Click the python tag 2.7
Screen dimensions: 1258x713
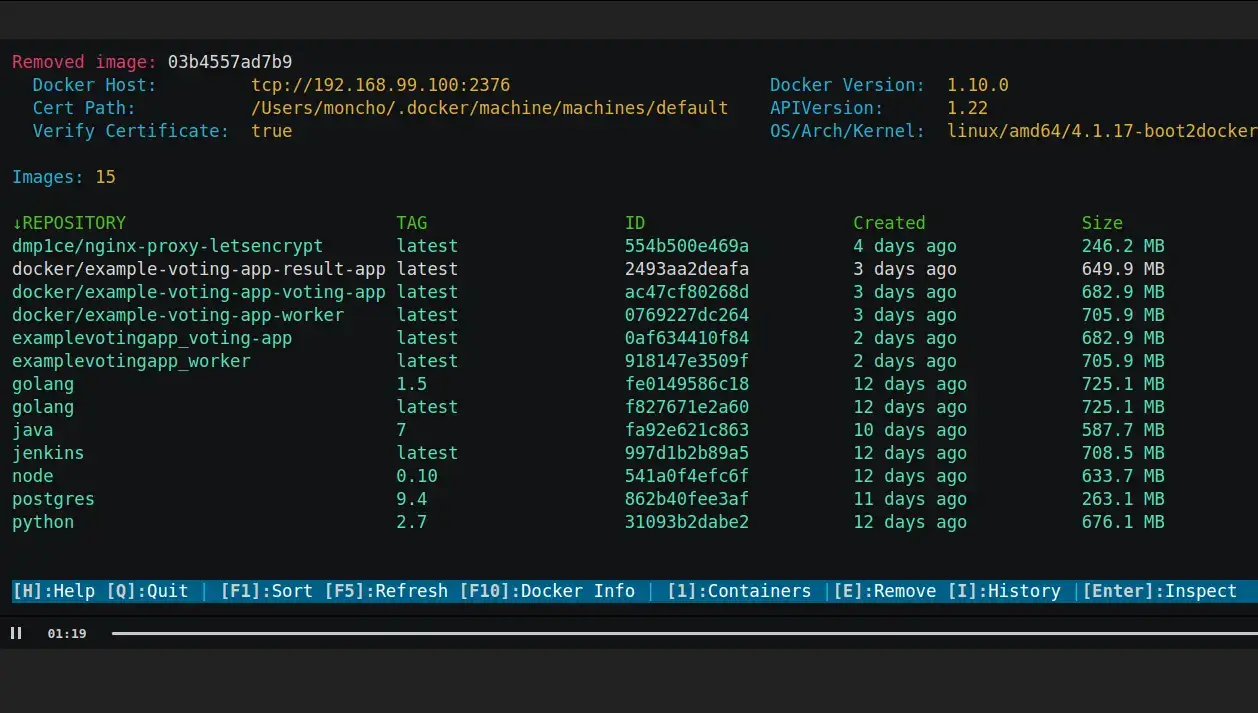(x=412, y=522)
